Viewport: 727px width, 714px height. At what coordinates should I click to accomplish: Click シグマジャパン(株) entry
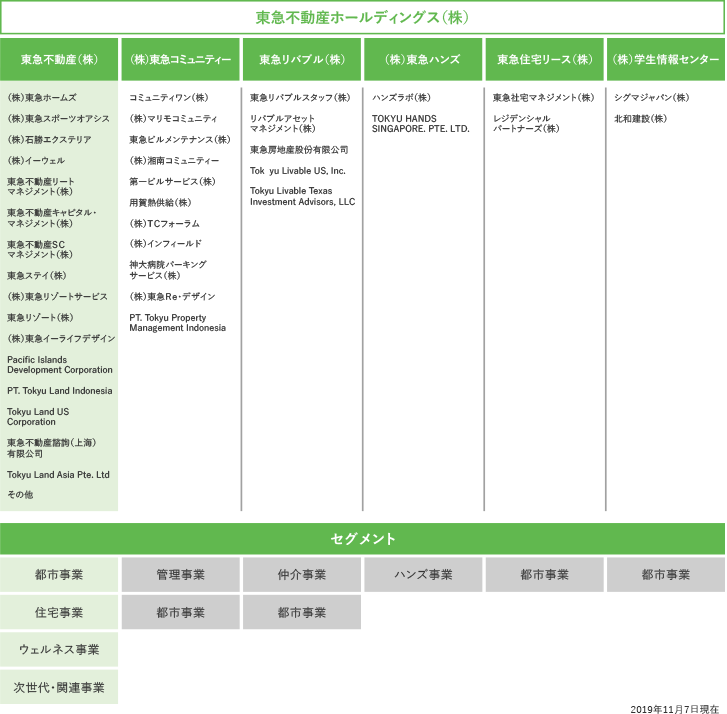click(651, 97)
